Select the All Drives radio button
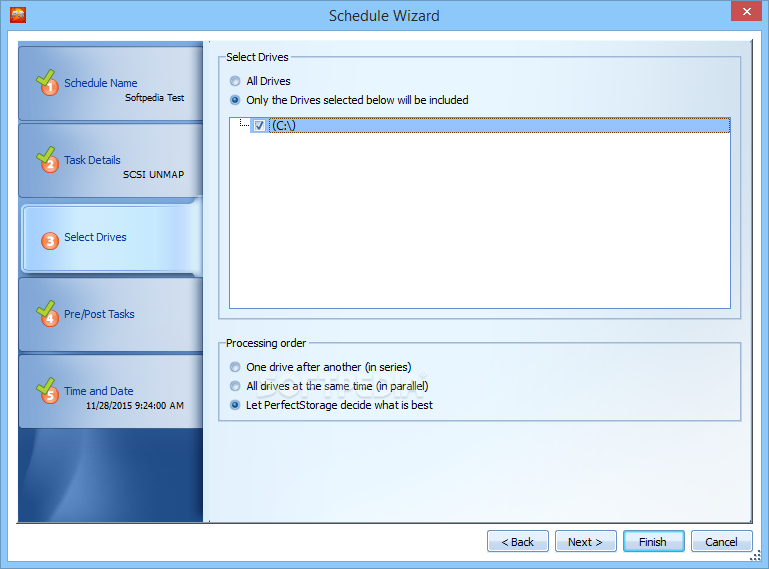Image resolution: width=769 pixels, height=569 pixels. 235,81
